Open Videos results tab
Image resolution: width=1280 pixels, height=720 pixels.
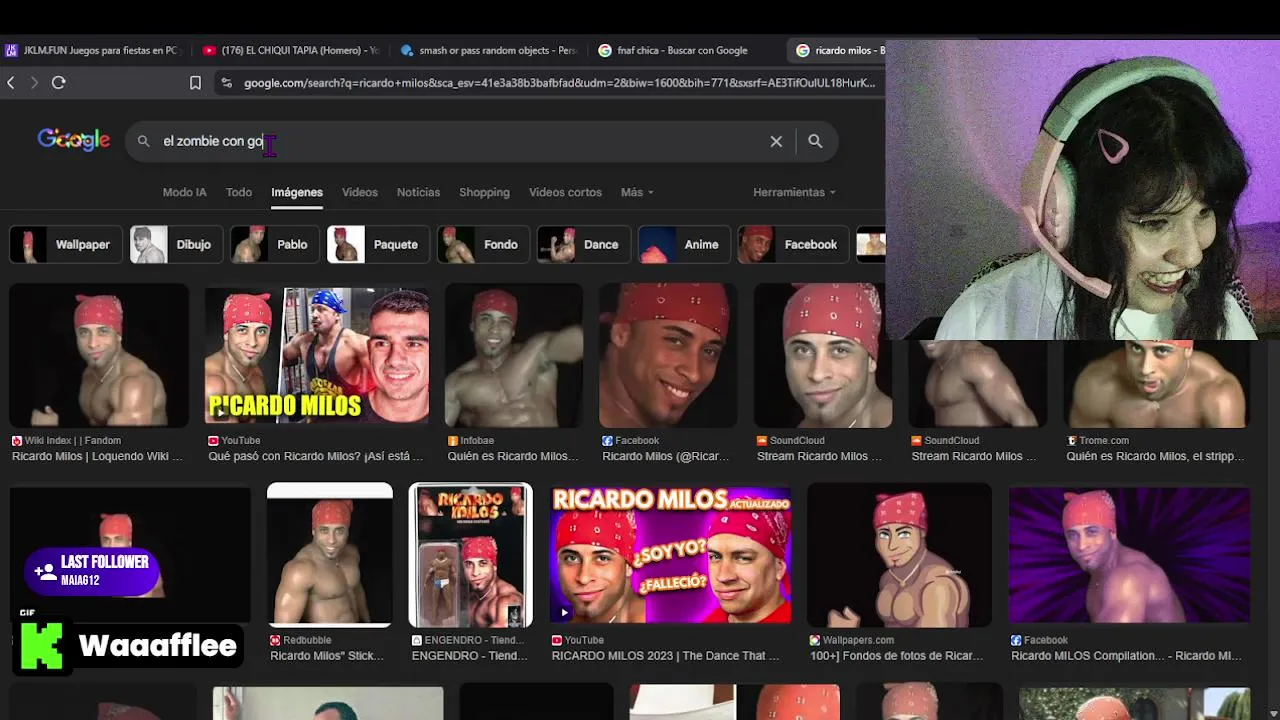pos(360,192)
